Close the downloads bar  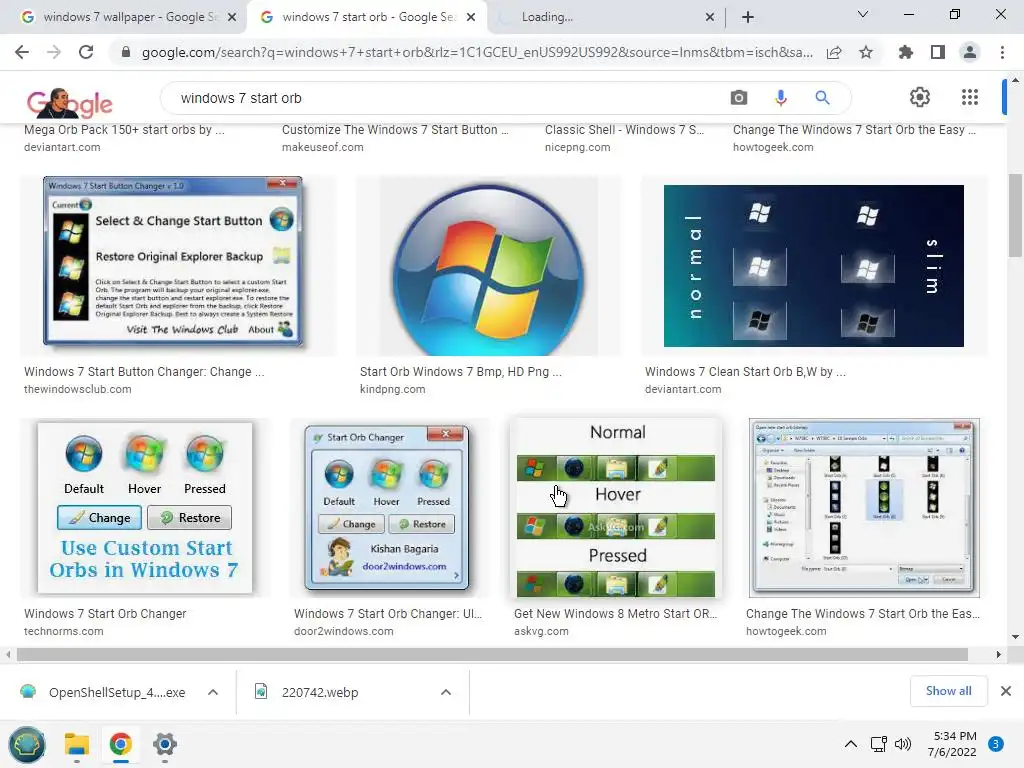tap(1006, 691)
